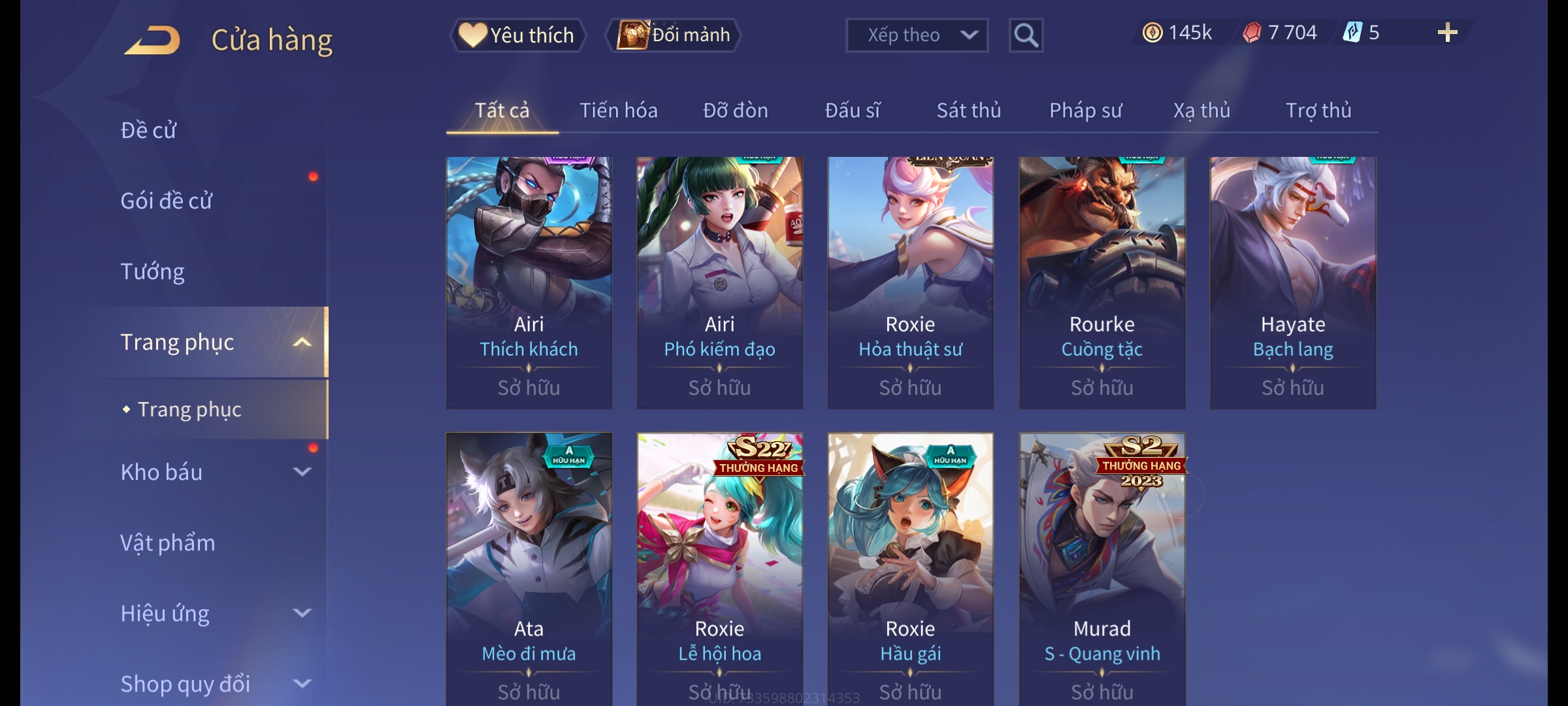Select Murad S - Quang vinh skin card
Screen dimensions: 1568x706
[1102, 569]
